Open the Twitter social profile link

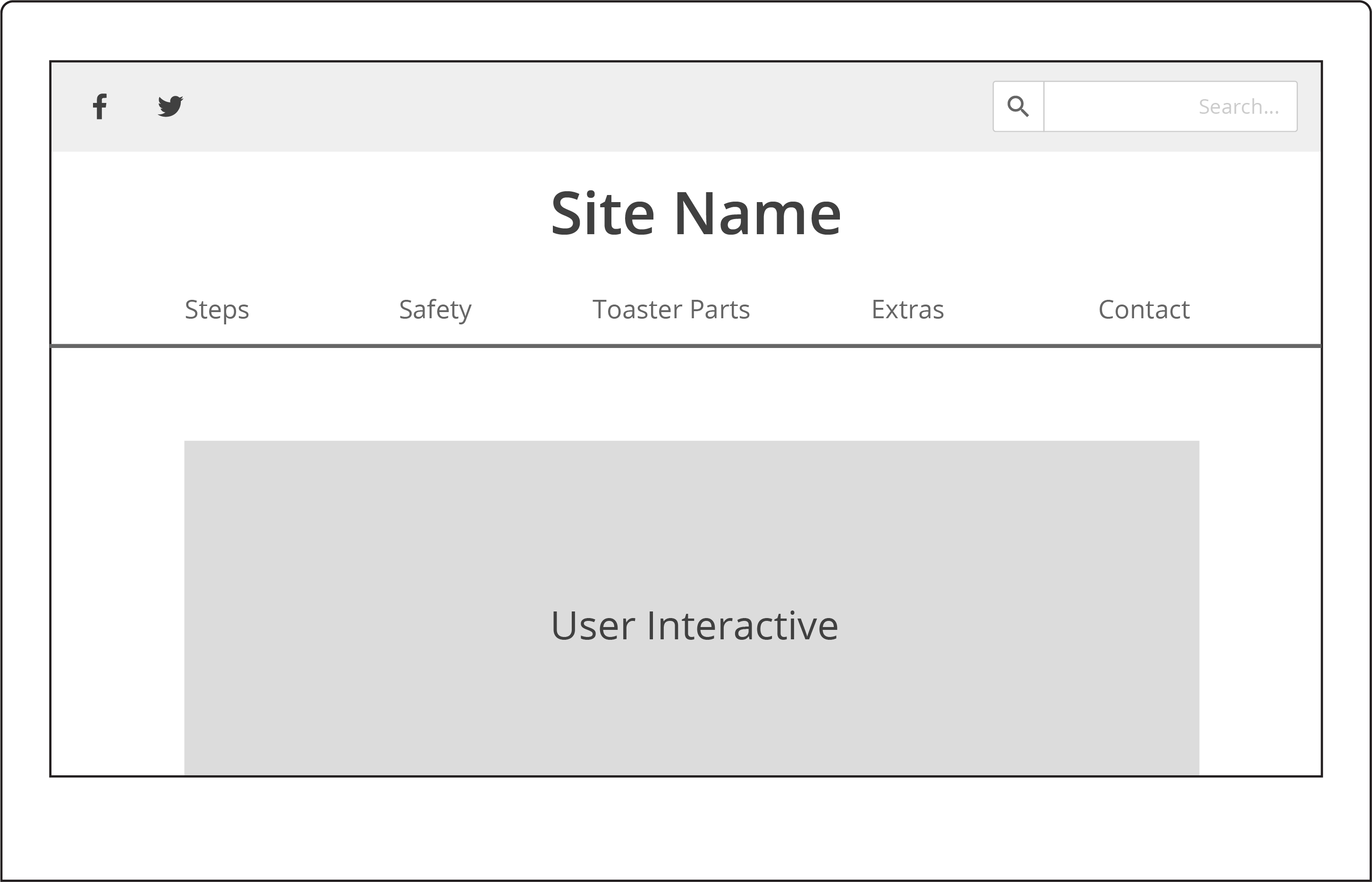click(x=170, y=107)
